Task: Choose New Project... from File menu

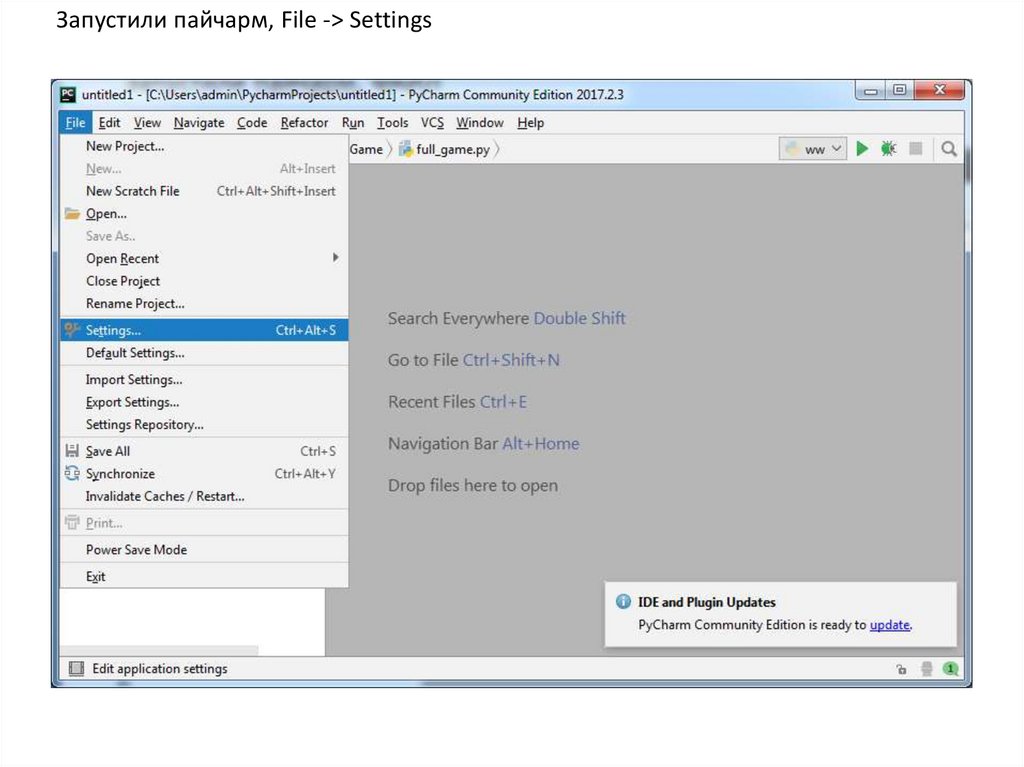Action: [125, 146]
